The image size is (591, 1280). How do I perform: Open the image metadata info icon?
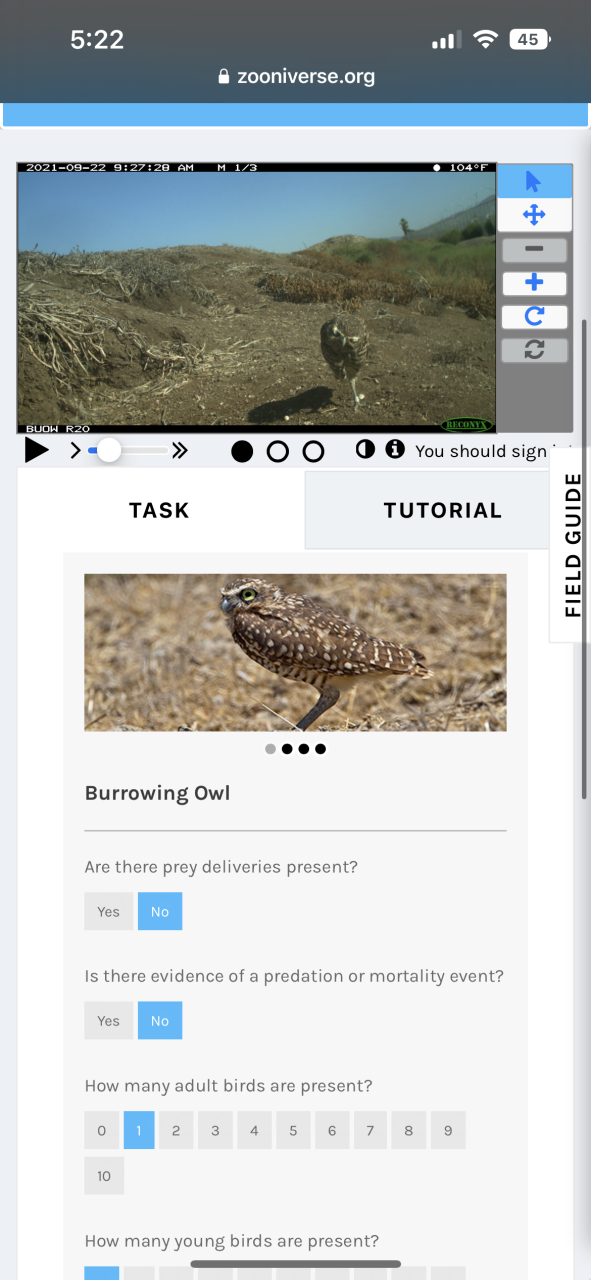395,449
